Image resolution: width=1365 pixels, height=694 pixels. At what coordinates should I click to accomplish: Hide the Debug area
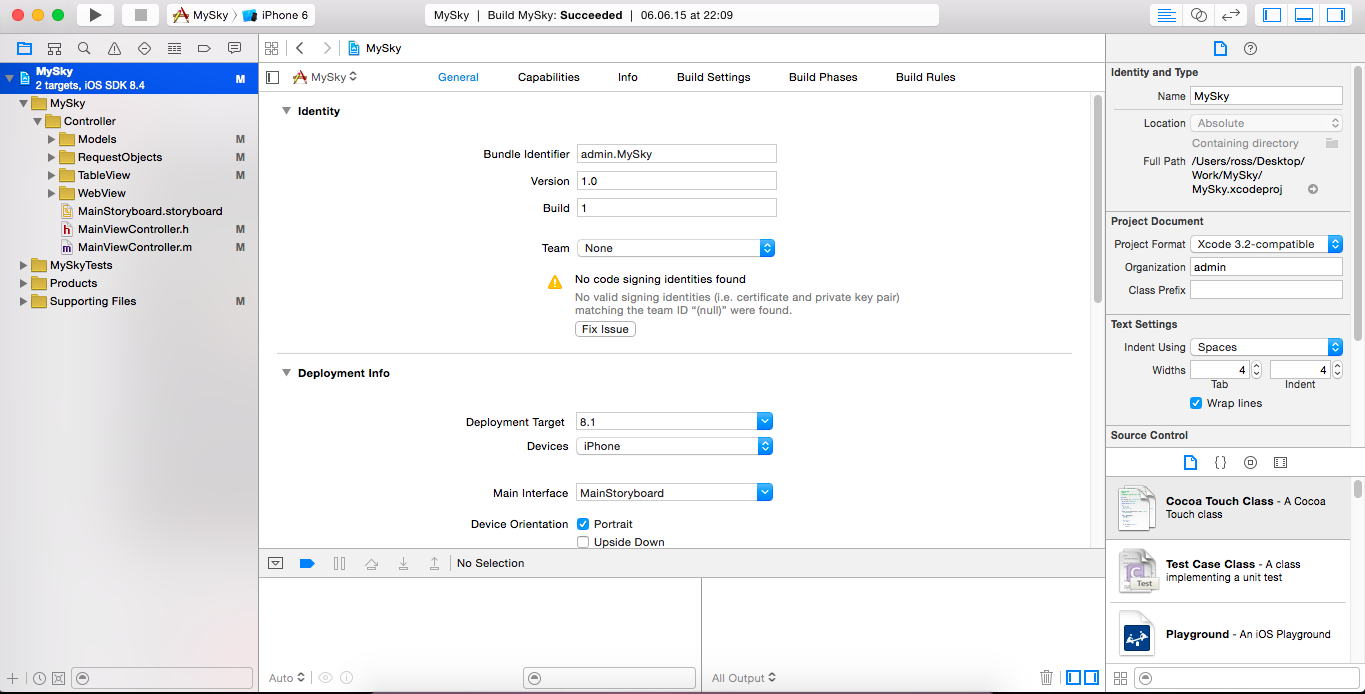(1304, 15)
